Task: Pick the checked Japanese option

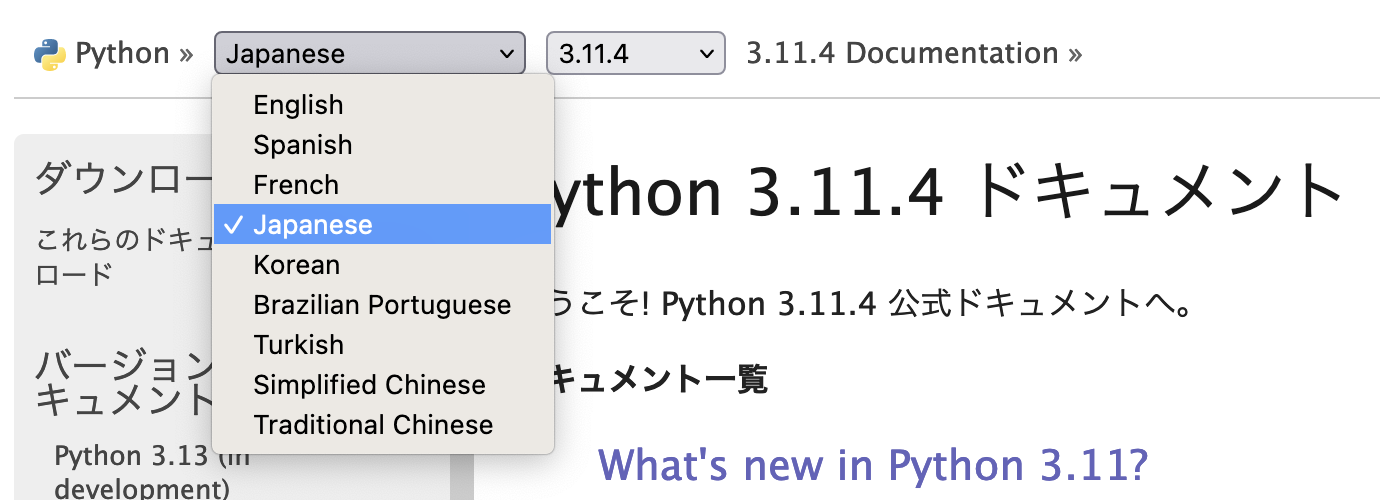Action: pyautogui.click(x=312, y=225)
